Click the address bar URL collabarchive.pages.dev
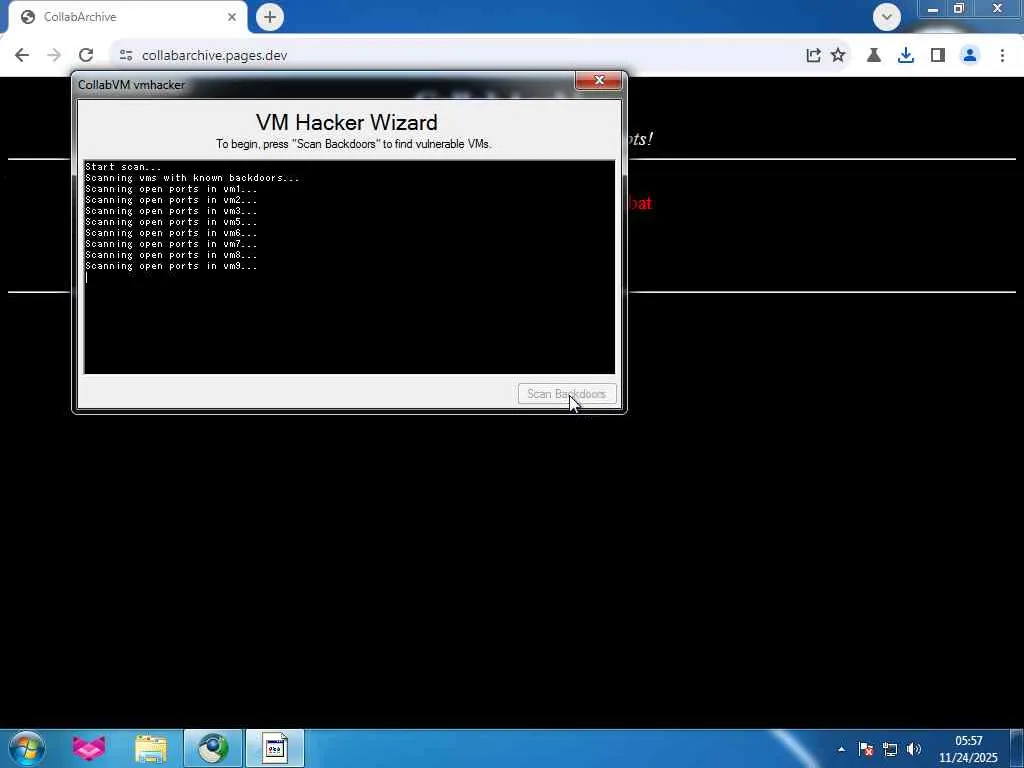 (214, 56)
